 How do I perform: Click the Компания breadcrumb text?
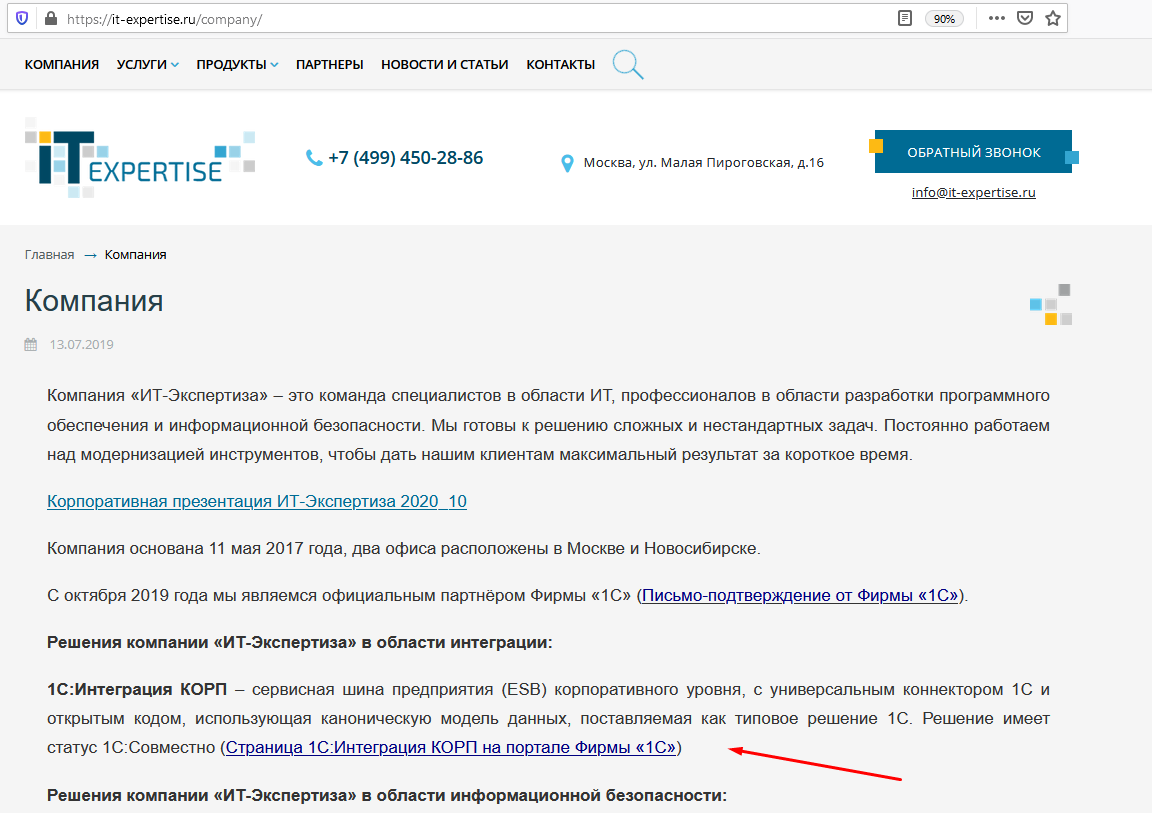pyautogui.click(x=135, y=255)
